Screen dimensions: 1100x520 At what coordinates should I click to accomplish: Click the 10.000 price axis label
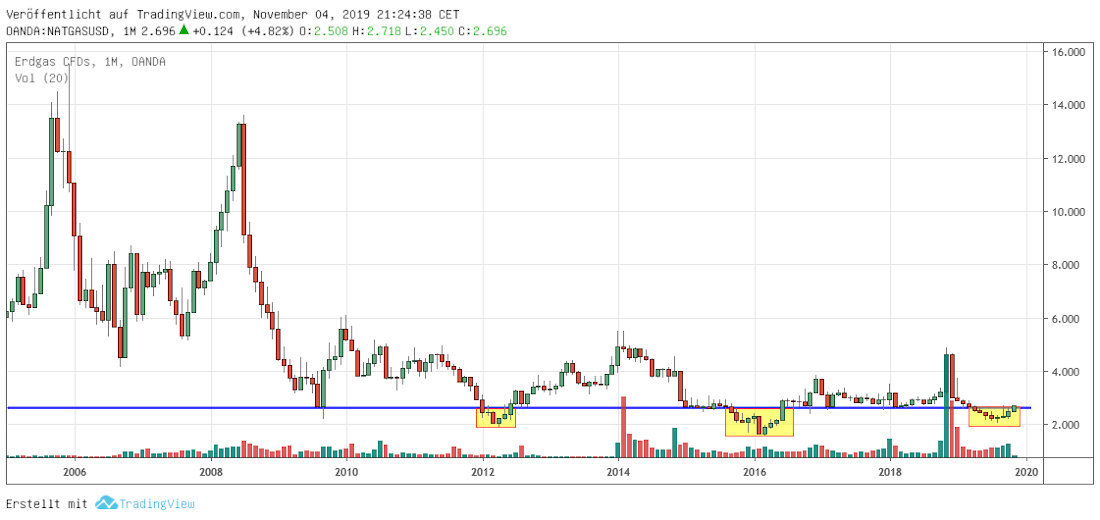coord(1068,212)
